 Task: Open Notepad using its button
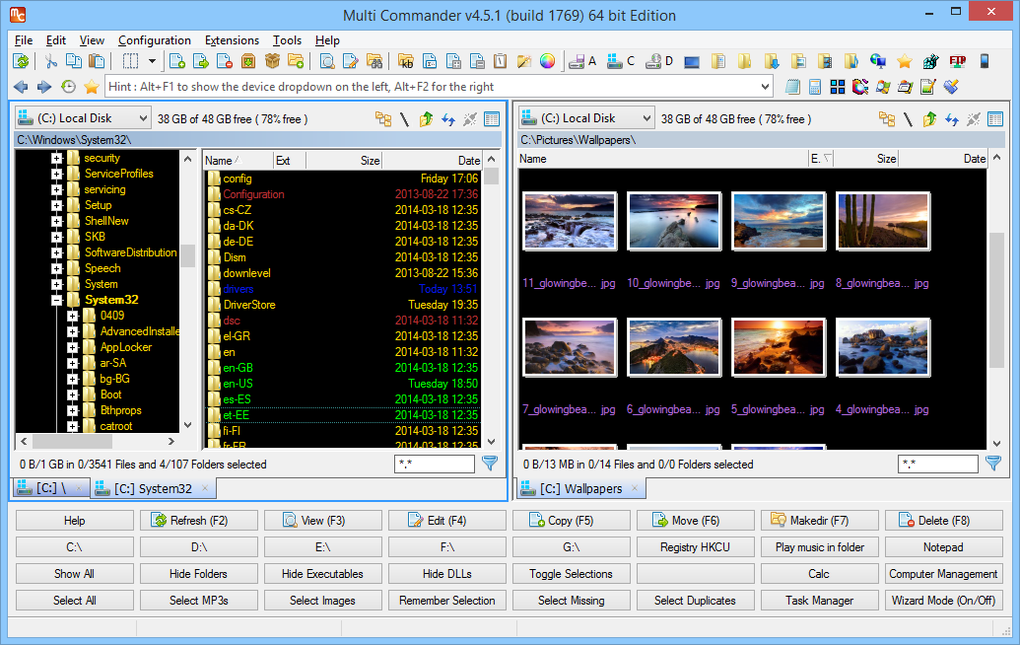tap(943, 547)
